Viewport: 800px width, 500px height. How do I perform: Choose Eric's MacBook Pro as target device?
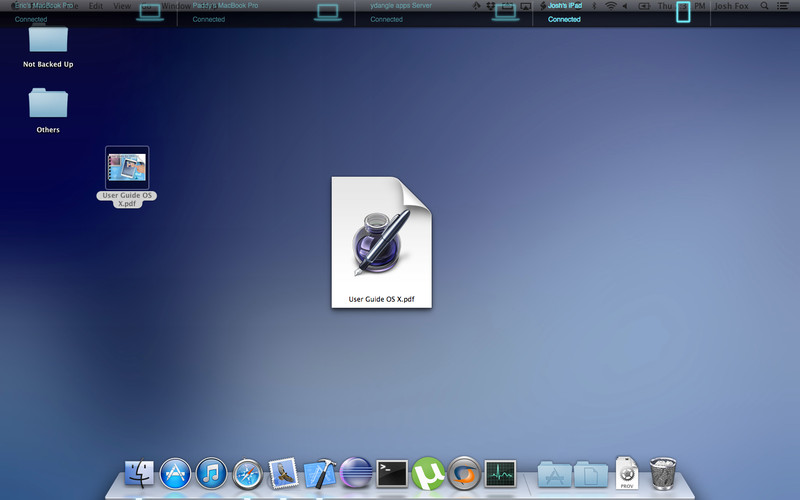[x=88, y=13]
